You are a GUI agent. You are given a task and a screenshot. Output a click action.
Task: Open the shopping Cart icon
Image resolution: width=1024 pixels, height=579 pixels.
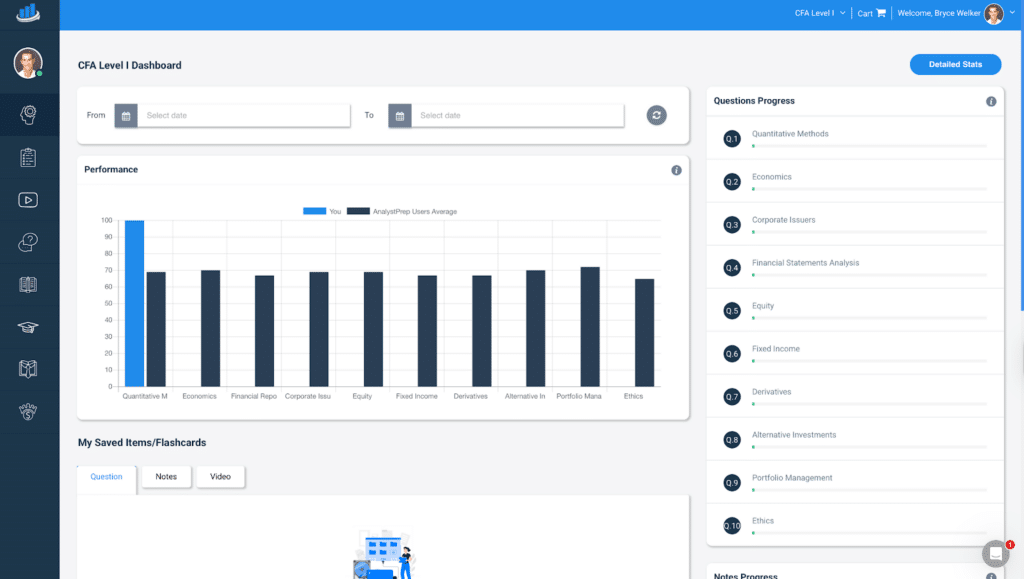pos(880,13)
